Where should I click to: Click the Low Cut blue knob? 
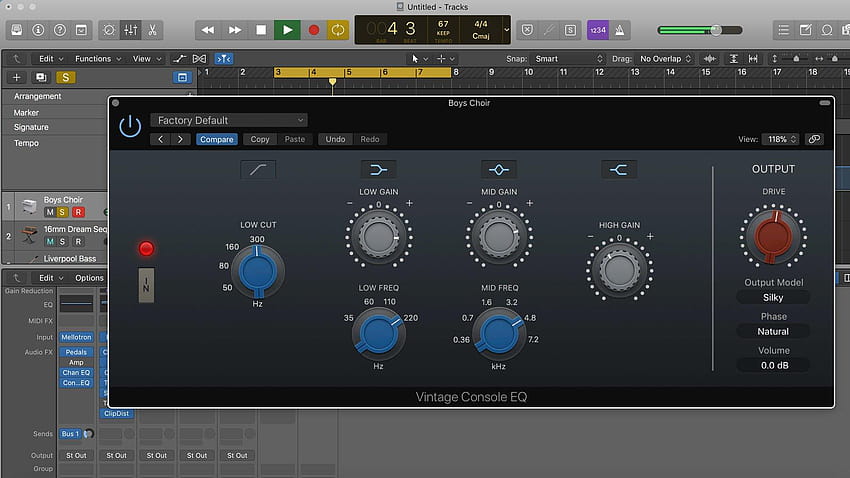point(258,272)
